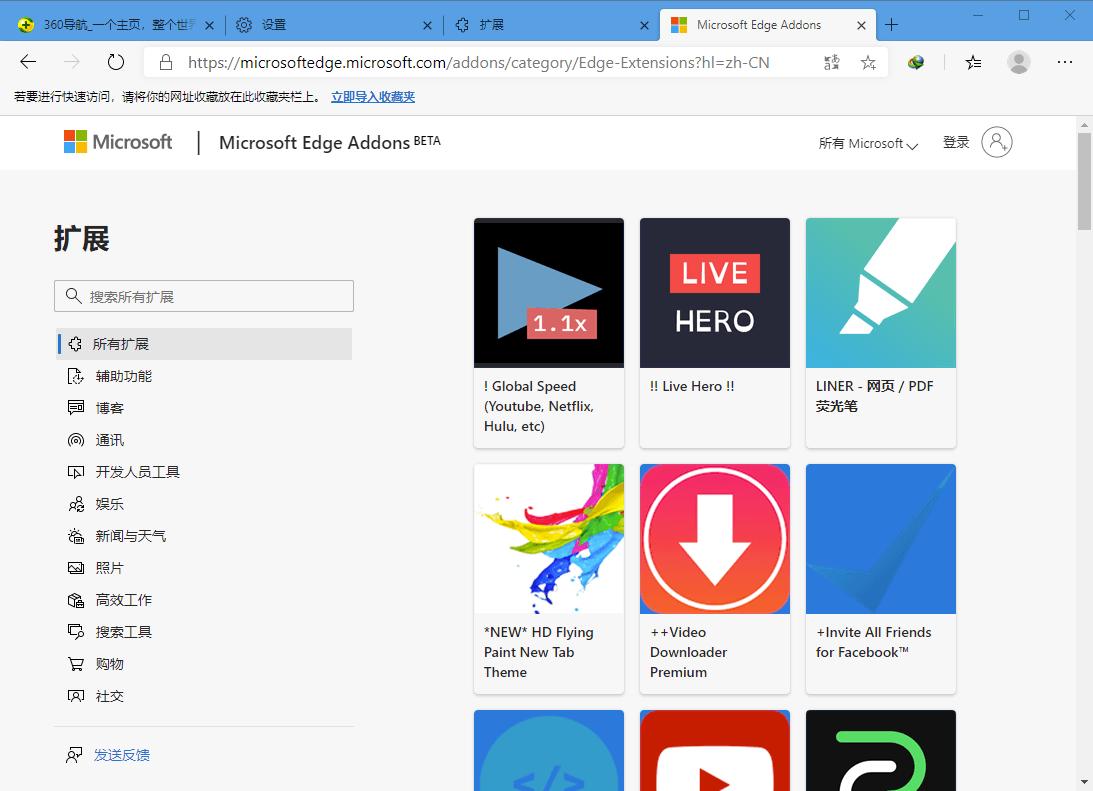Open the ++Video Downloader Premium thumbnail
Screen dimensions: 1093x791
pyautogui.click(x=714, y=539)
